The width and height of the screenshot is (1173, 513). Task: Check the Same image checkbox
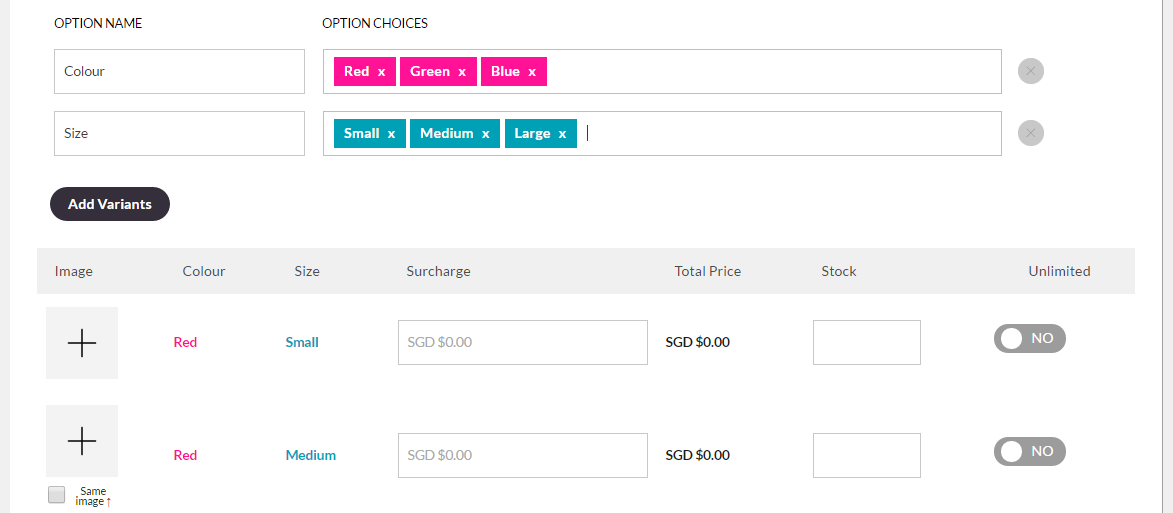coord(57,494)
